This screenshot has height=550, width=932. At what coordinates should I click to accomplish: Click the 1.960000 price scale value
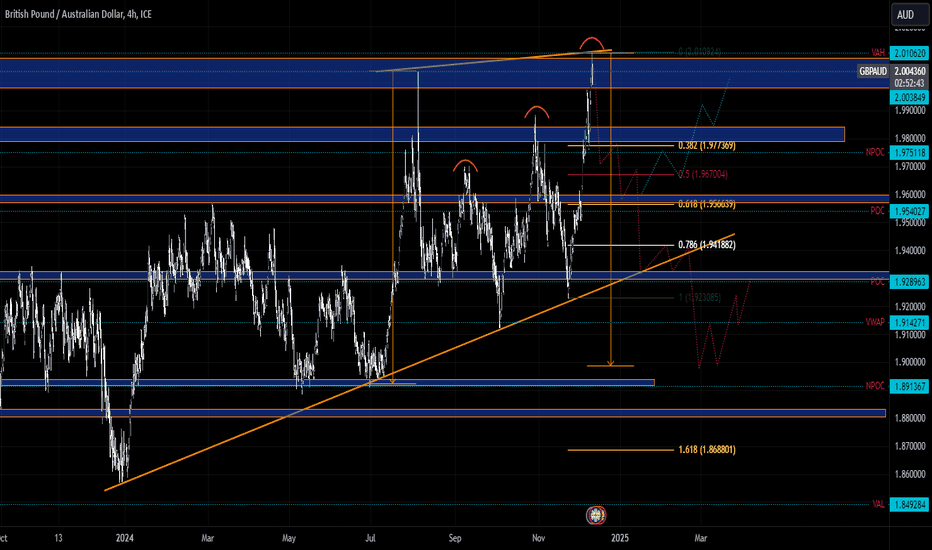click(910, 194)
